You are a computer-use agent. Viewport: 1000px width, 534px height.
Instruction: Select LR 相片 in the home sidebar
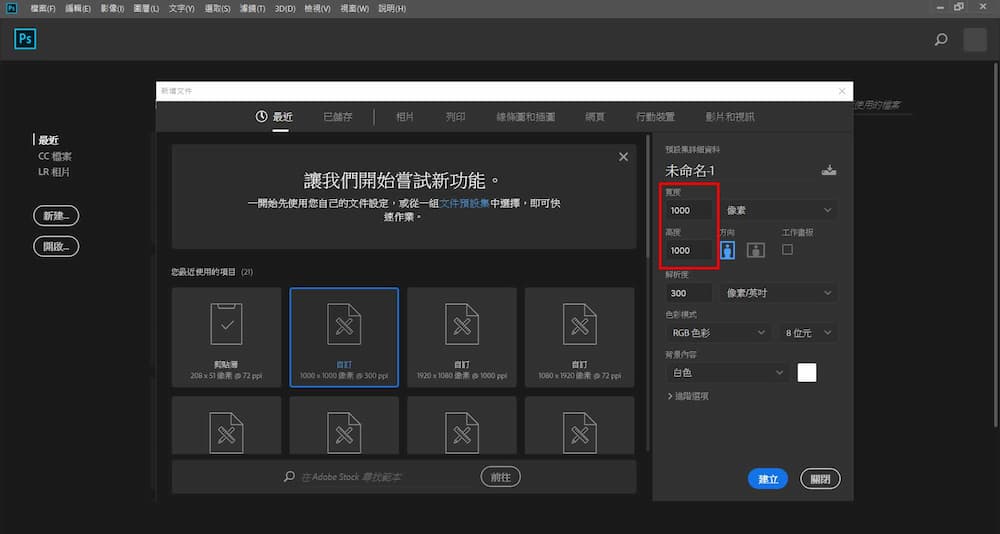click(54, 172)
